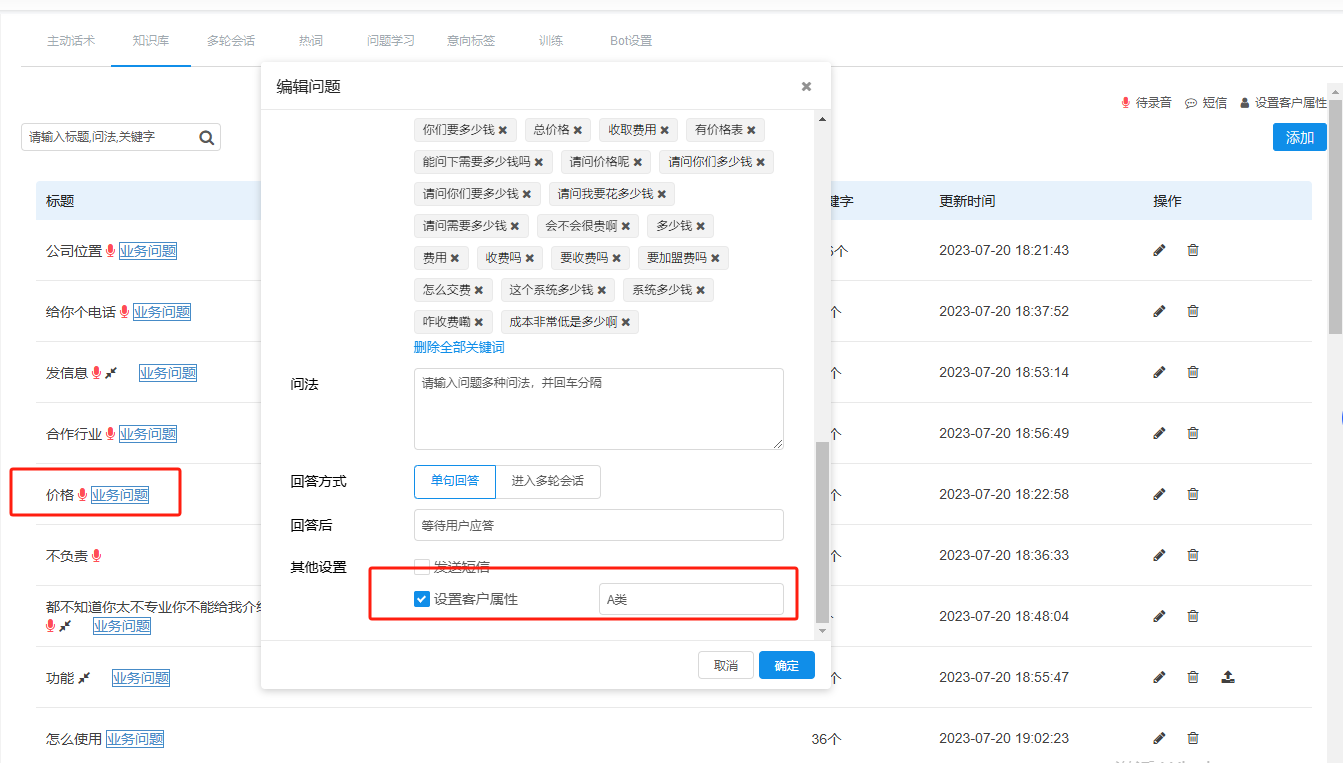Click the 确定 button
1343x763 pixels.
(x=786, y=665)
